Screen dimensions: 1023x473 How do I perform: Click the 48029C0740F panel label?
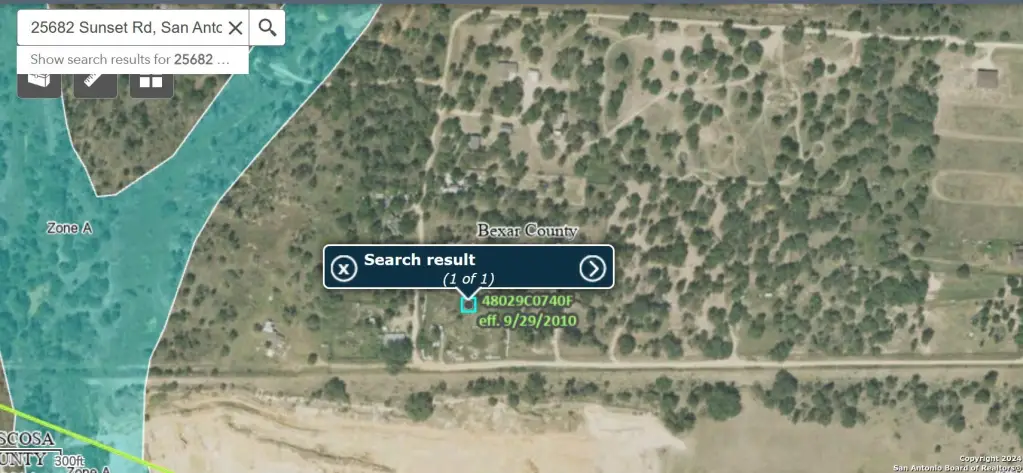coord(527,301)
